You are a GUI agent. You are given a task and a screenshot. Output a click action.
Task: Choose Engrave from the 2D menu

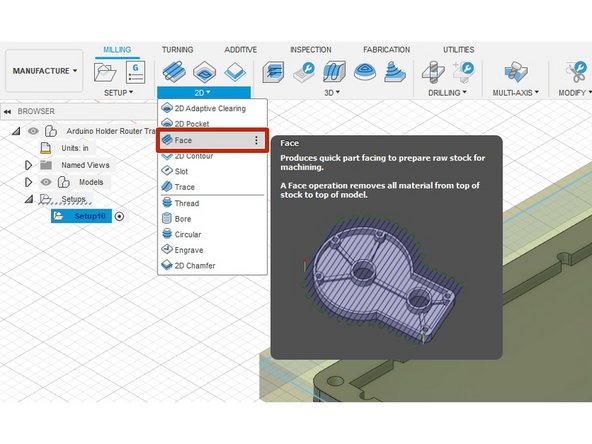212,250
